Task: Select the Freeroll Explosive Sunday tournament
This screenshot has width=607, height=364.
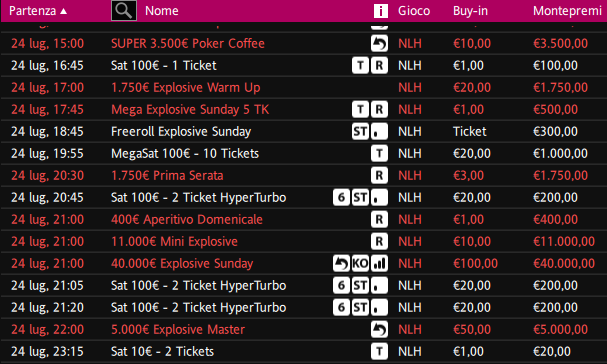Action: coord(181,132)
